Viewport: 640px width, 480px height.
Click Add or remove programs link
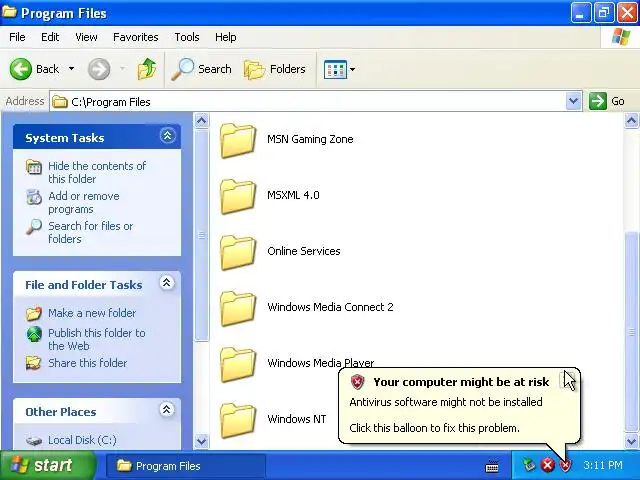coord(84,202)
